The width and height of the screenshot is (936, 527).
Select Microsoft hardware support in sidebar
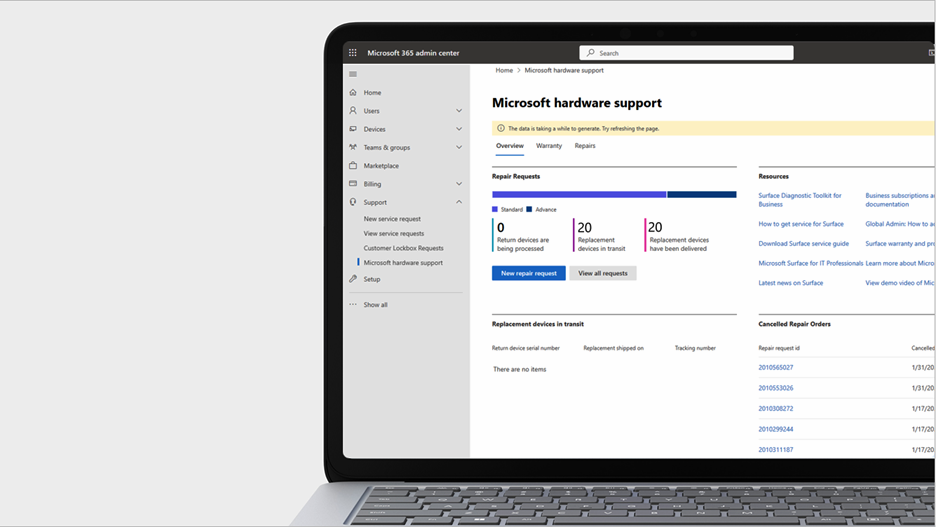(x=403, y=263)
